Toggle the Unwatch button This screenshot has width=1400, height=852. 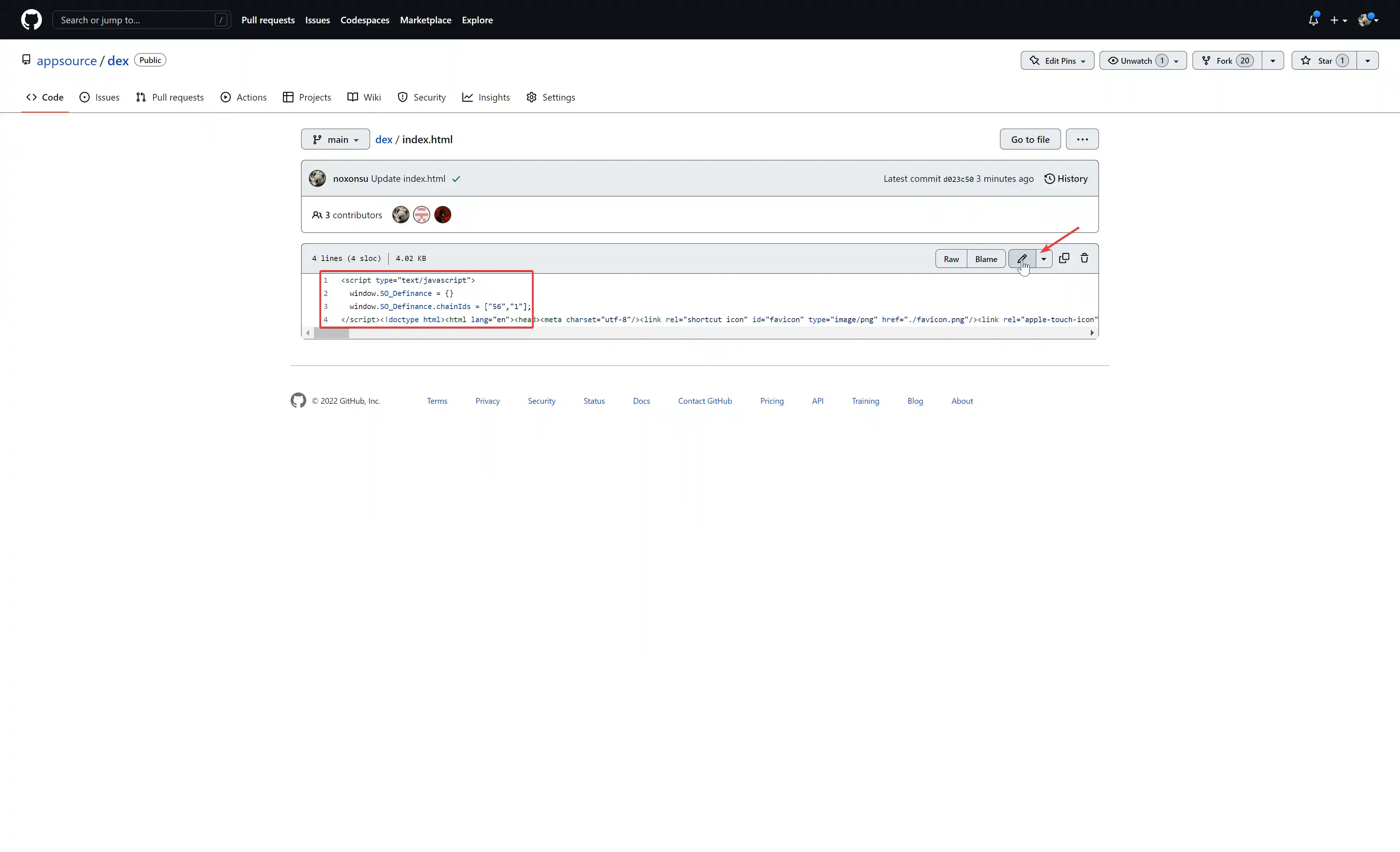[1136, 61]
